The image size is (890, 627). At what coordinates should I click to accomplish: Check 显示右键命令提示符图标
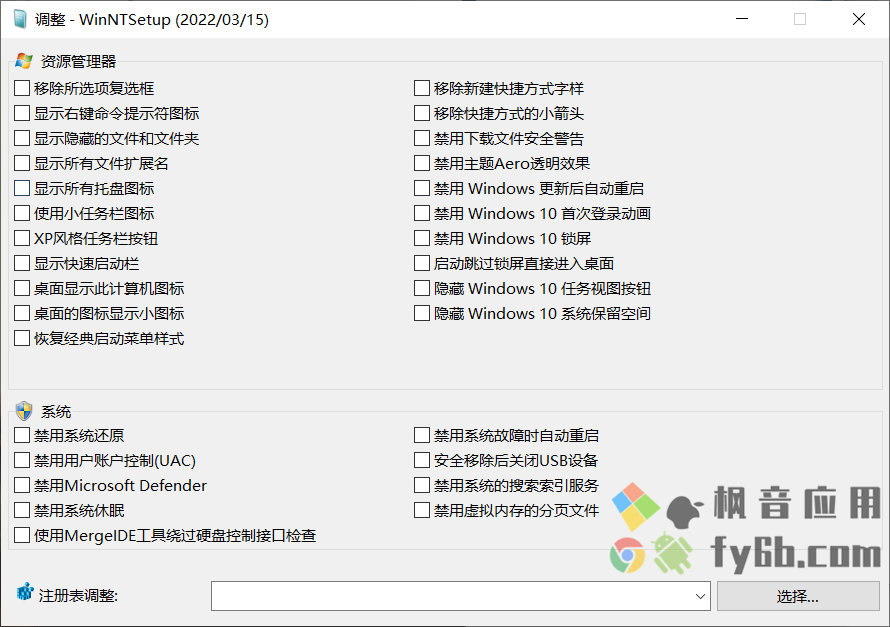pos(22,113)
